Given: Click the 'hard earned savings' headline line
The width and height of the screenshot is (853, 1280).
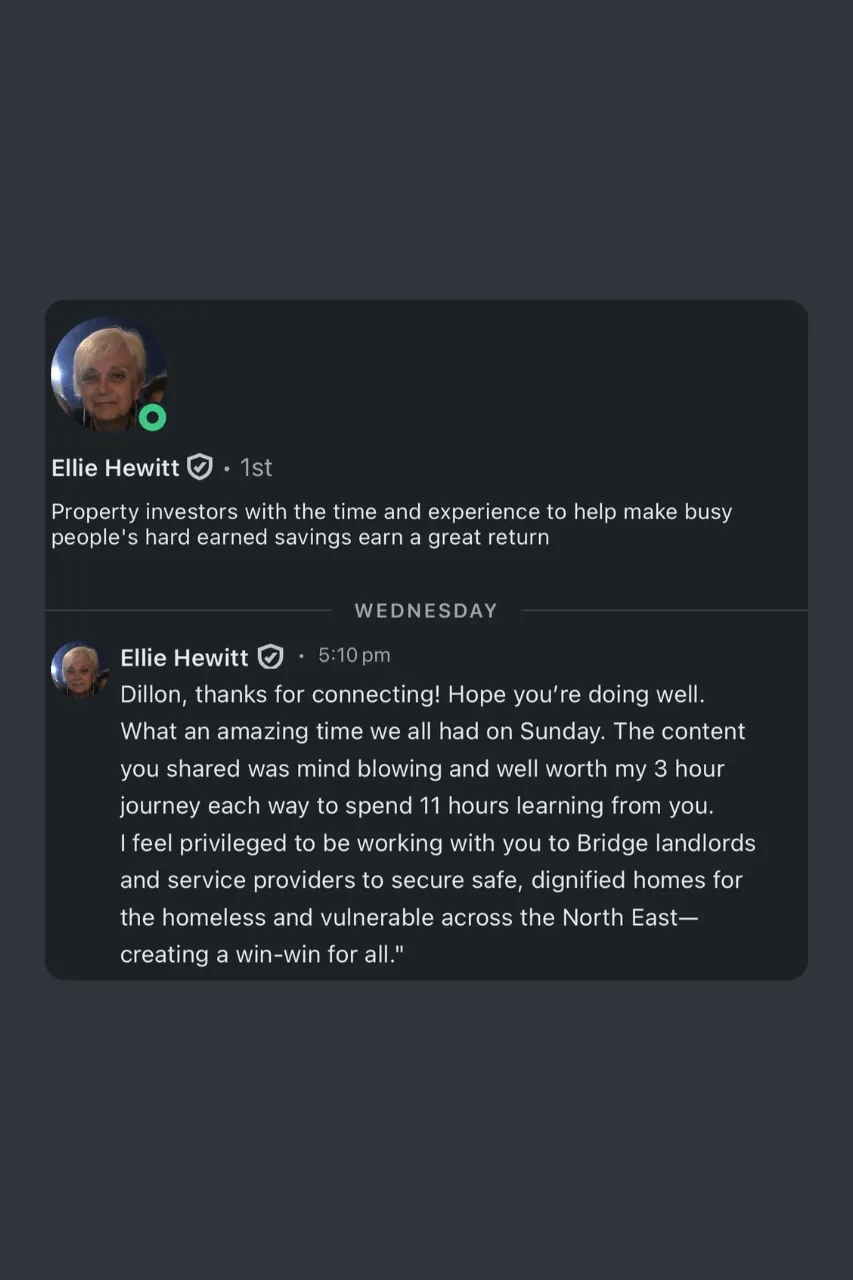Looking at the screenshot, I should coord(300,537).
